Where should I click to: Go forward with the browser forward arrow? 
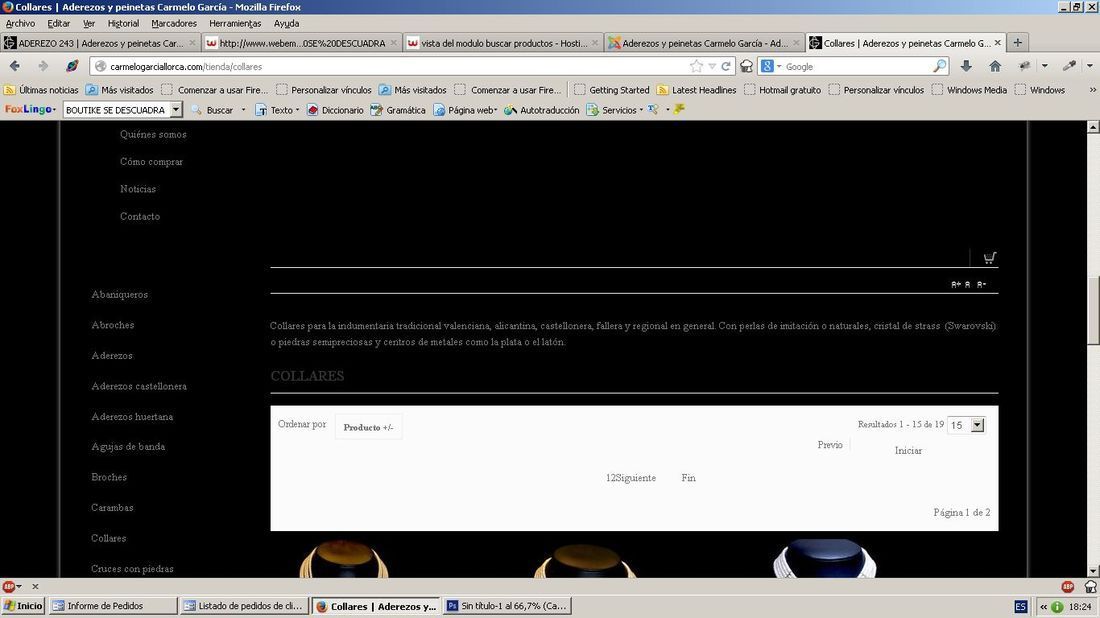pyautogui.click(x=43, y=66)
